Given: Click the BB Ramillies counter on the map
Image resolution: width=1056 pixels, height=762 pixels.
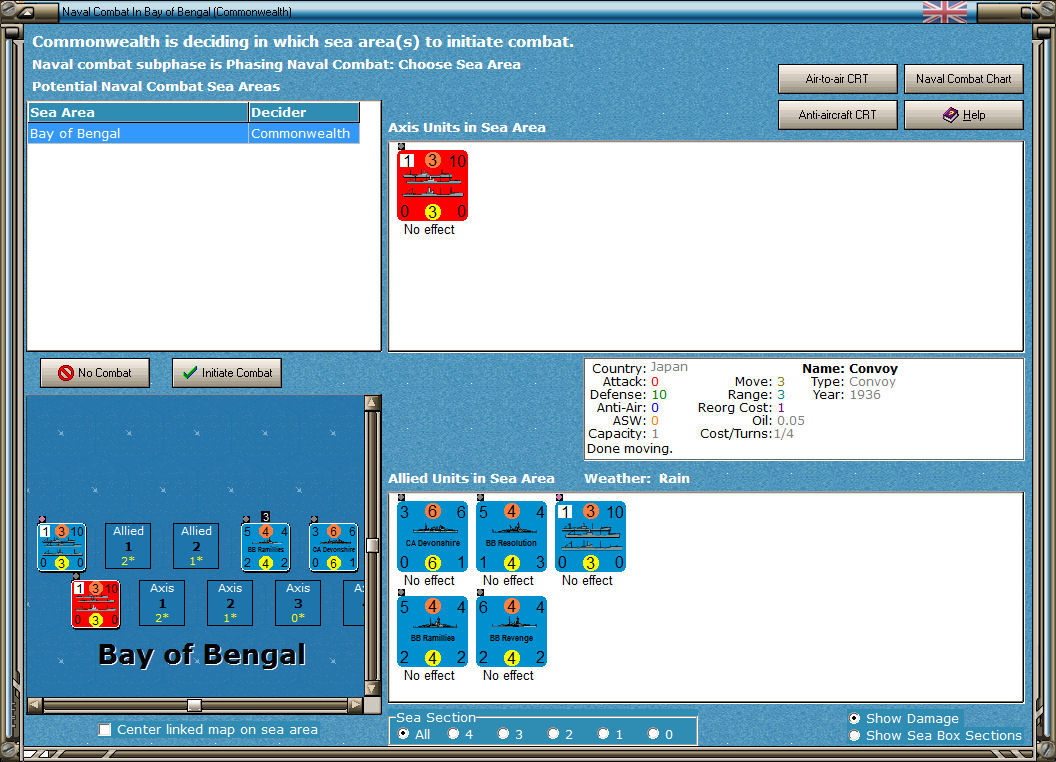Looking at the screenshot, I should (265, 547).
